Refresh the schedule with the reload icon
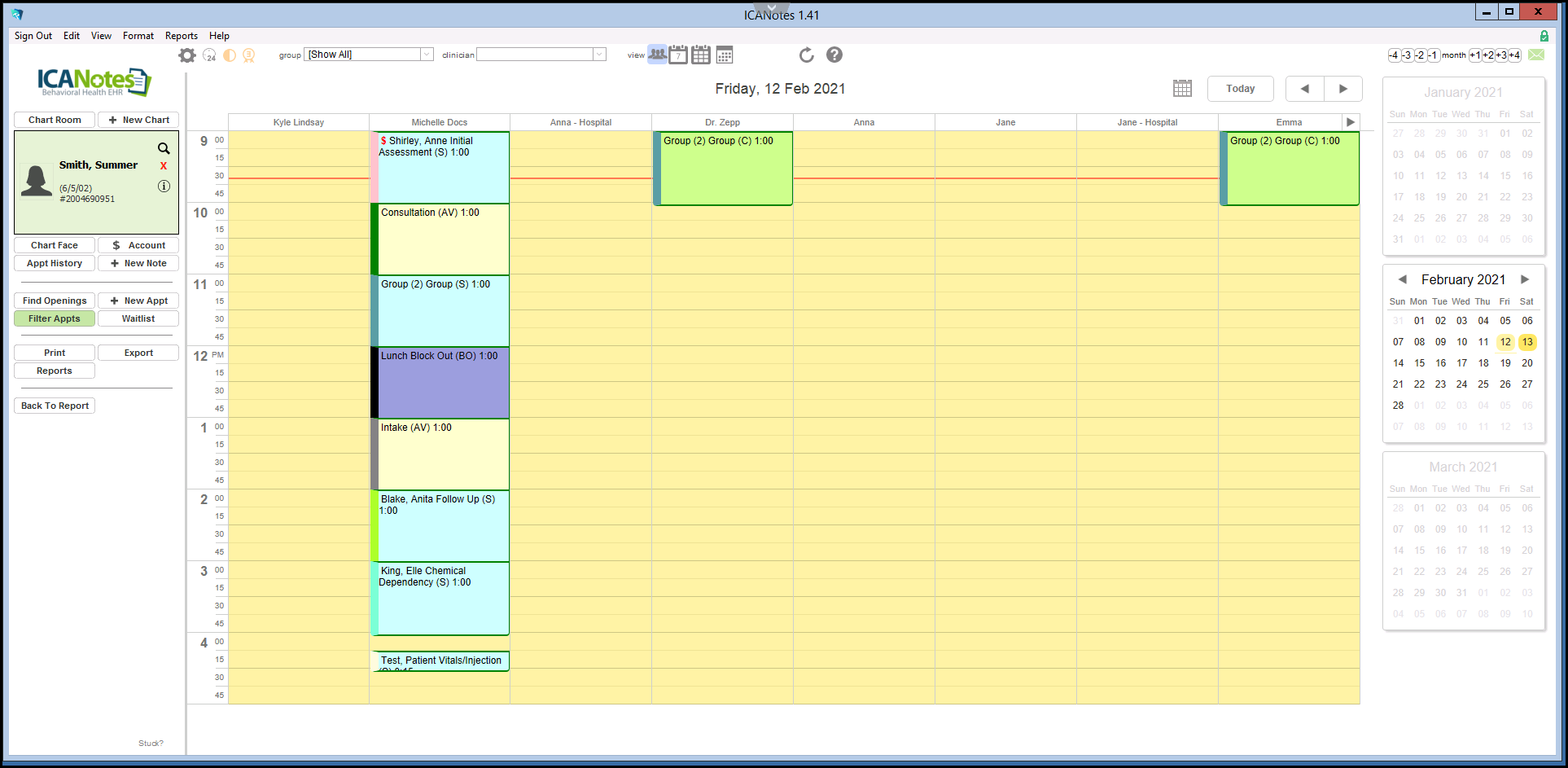This screenshot has height=768, width=1568. coord(807,55)
